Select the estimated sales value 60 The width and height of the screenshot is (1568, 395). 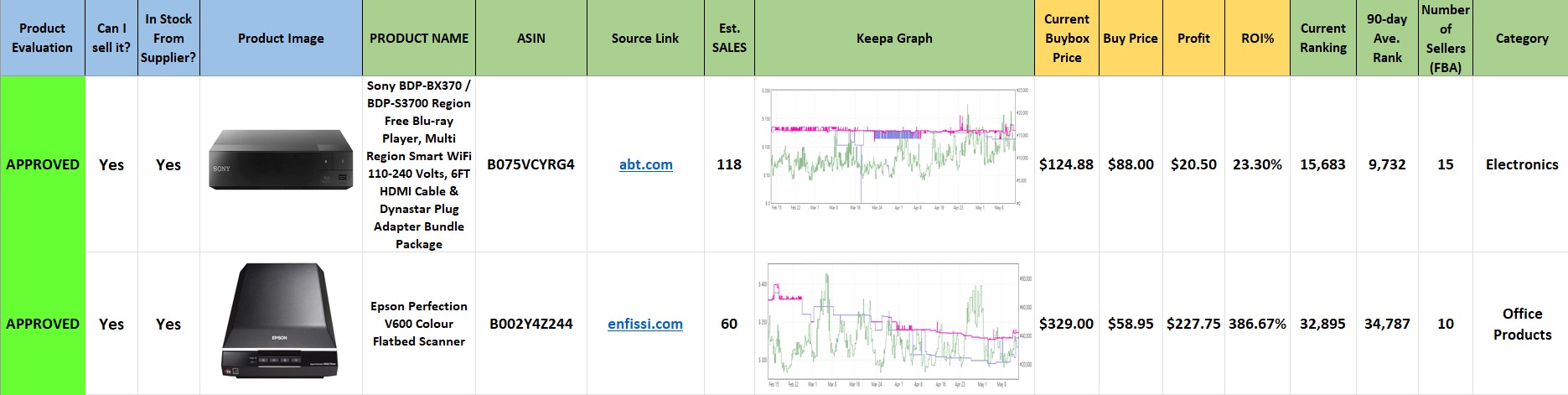point(729,324)
